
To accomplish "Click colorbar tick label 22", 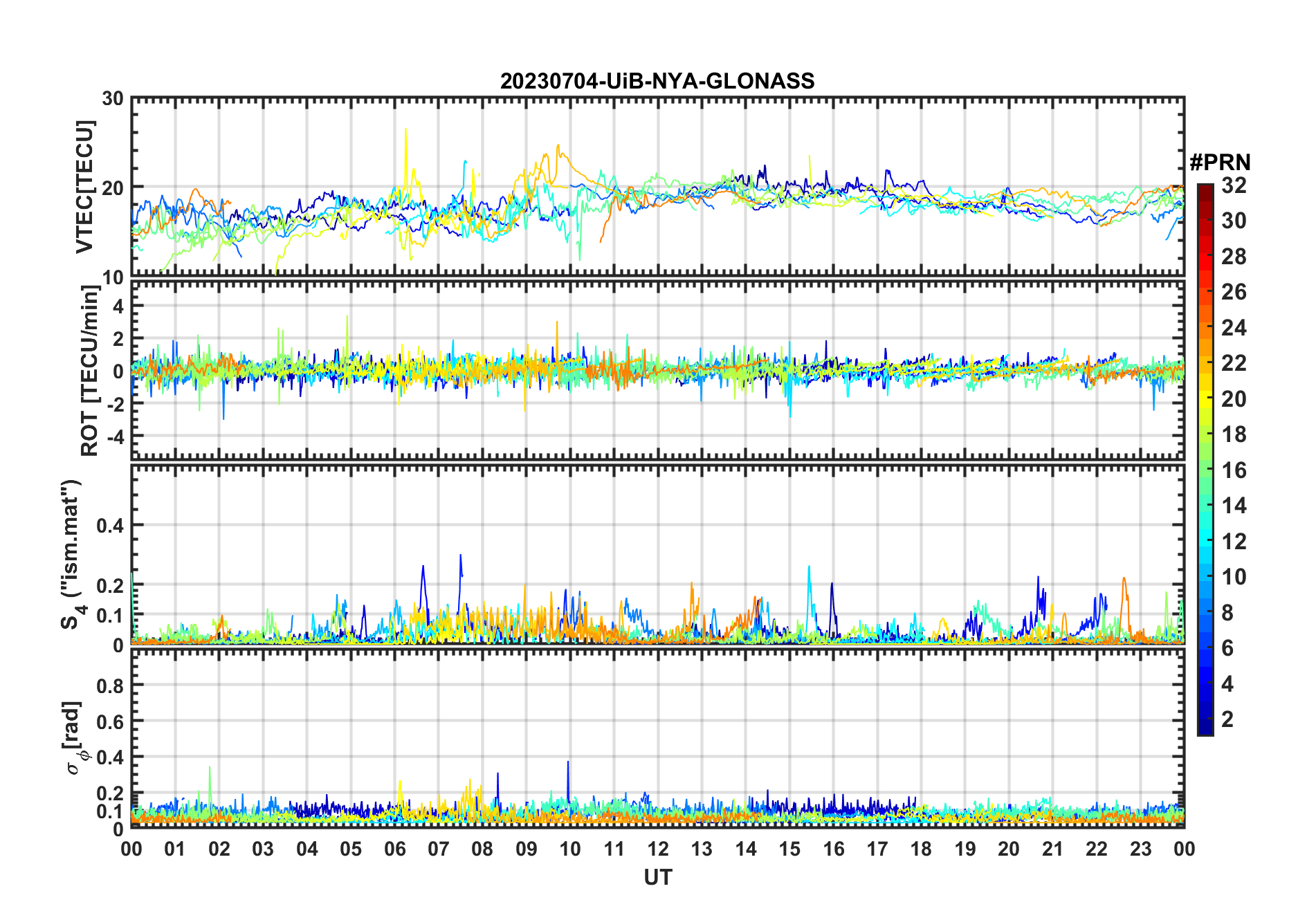I will pos(1234,363).
